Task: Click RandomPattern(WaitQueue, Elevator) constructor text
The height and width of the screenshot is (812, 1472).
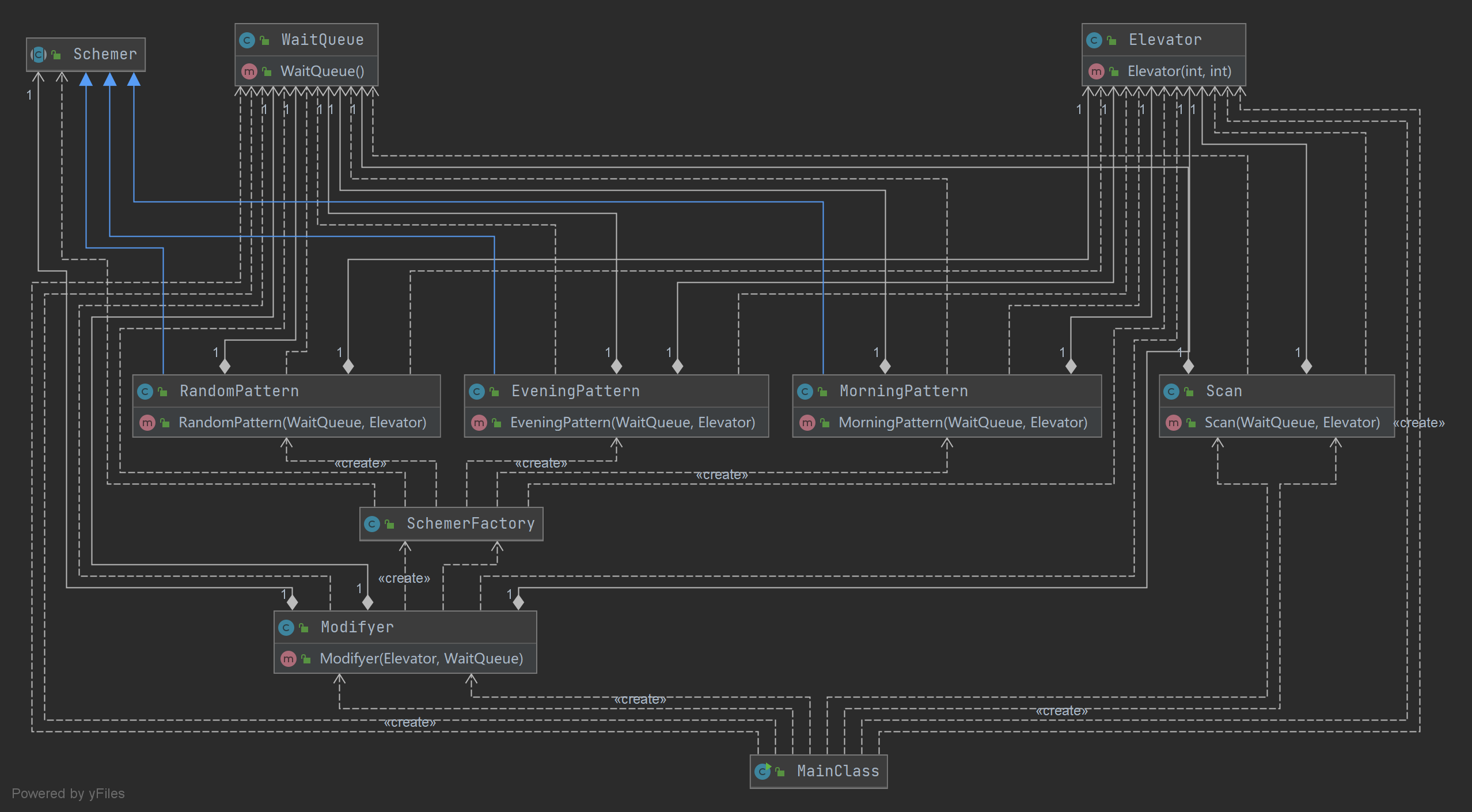Action: click(x=302, y=422)
